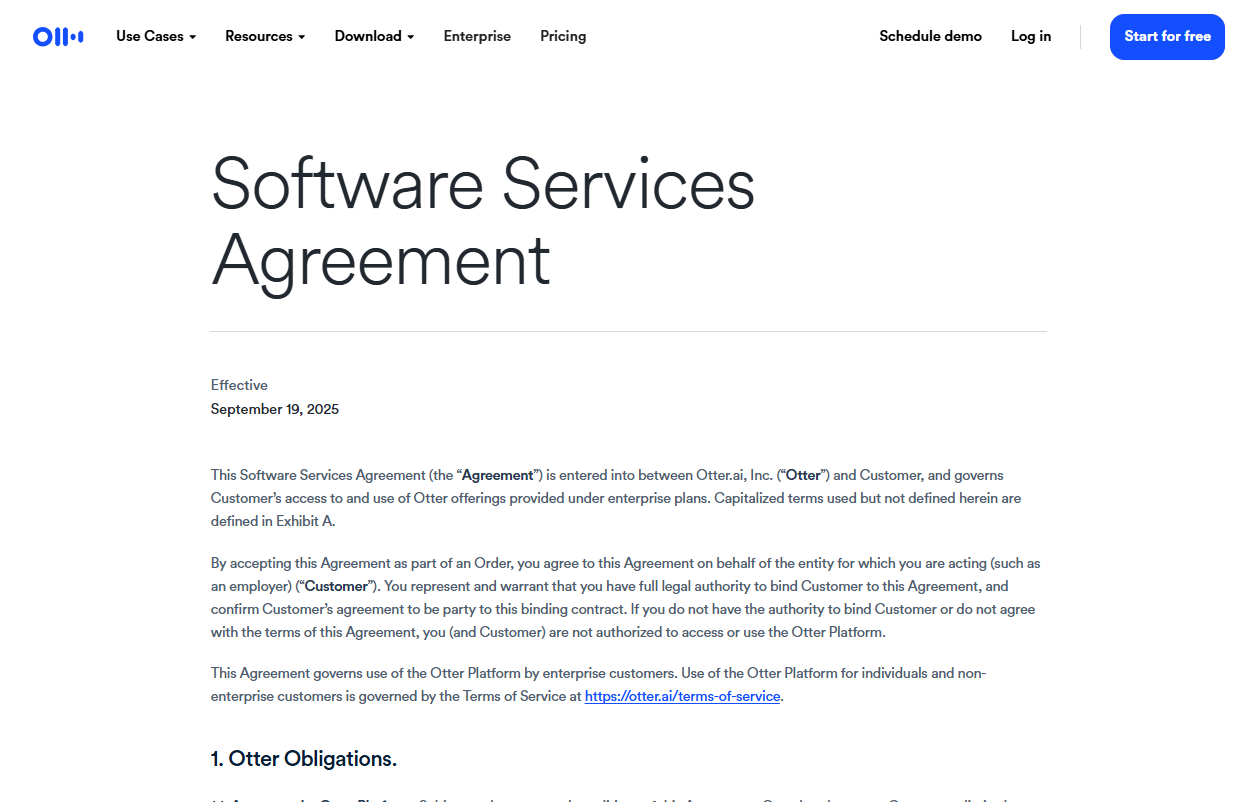Click the Schedule demo link
The width and height of the screenshot is (1258, 802).
[930, 36]
